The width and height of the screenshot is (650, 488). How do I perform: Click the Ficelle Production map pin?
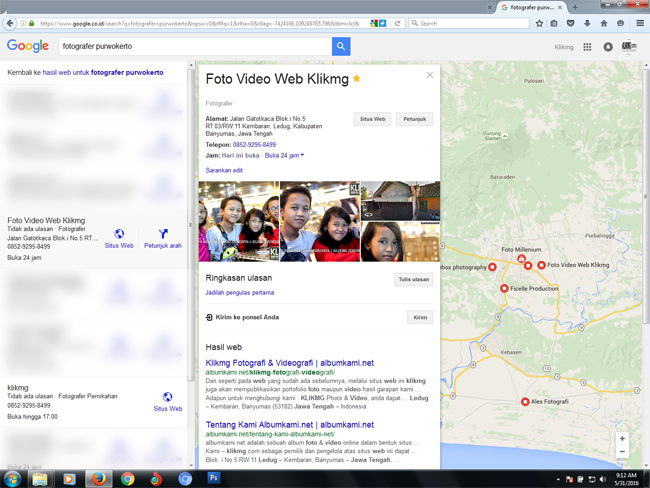click(x=504, y=288)
